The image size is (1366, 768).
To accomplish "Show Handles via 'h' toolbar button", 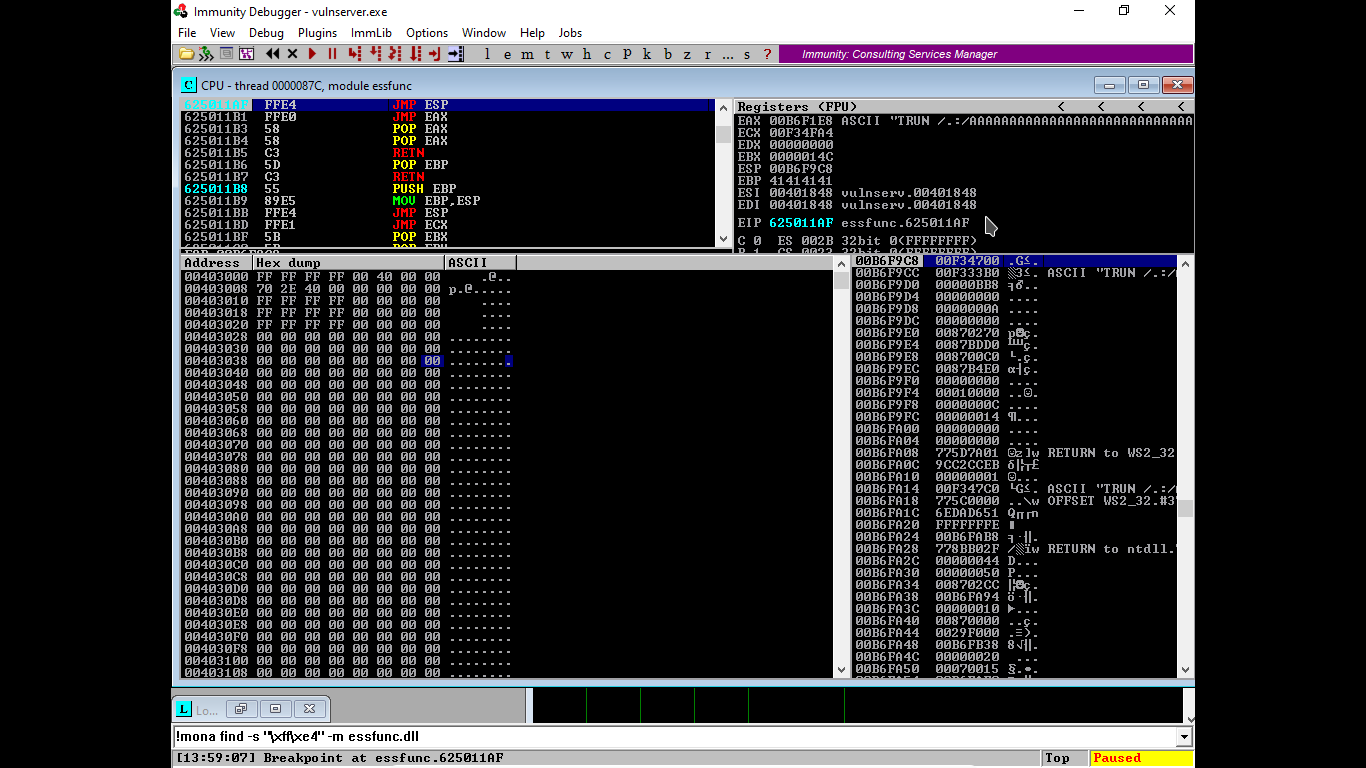I will pyautogui.click(x=587, y=54).
